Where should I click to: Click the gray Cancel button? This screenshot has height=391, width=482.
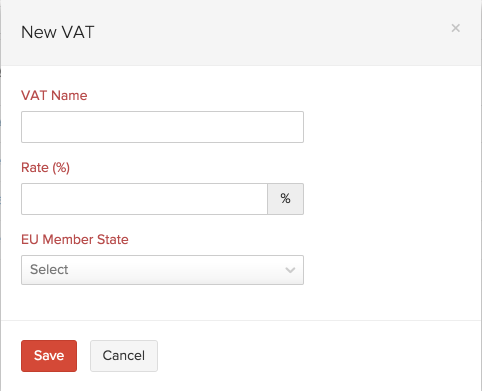pyautogui.click(x=124, y=356)
